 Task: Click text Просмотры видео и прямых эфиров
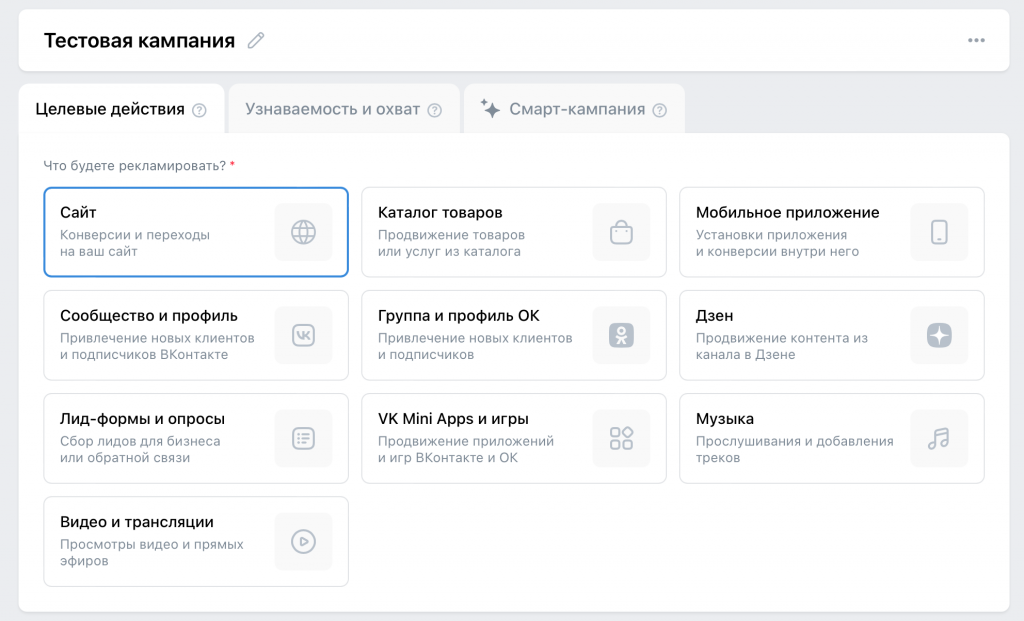click(152, 552)
